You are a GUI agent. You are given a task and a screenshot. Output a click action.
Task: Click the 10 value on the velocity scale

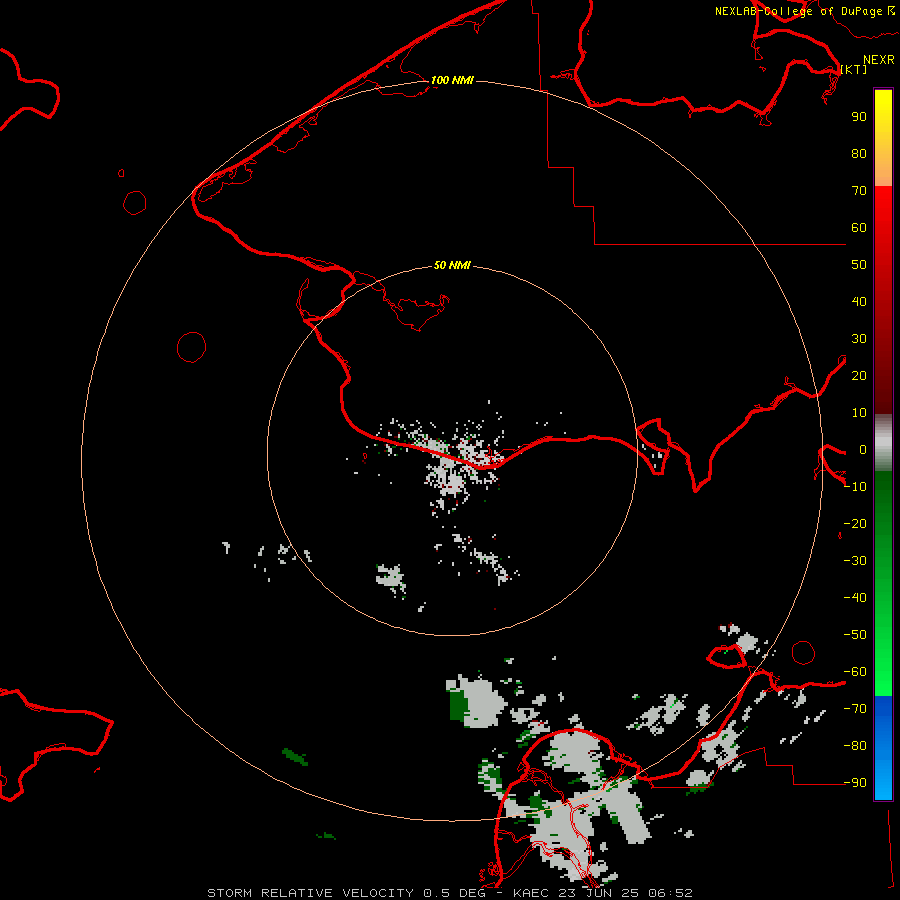pyautogui.click(x=859, y=413)
